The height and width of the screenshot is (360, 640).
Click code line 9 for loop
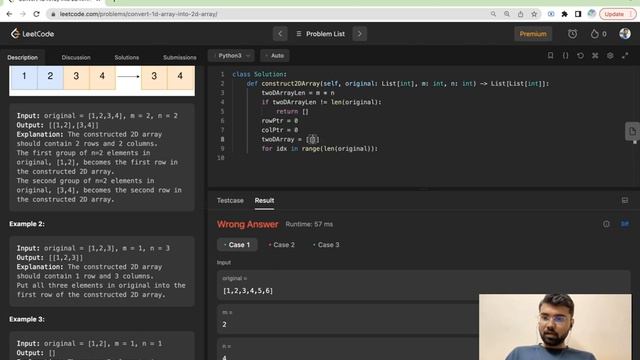point(320,149)
